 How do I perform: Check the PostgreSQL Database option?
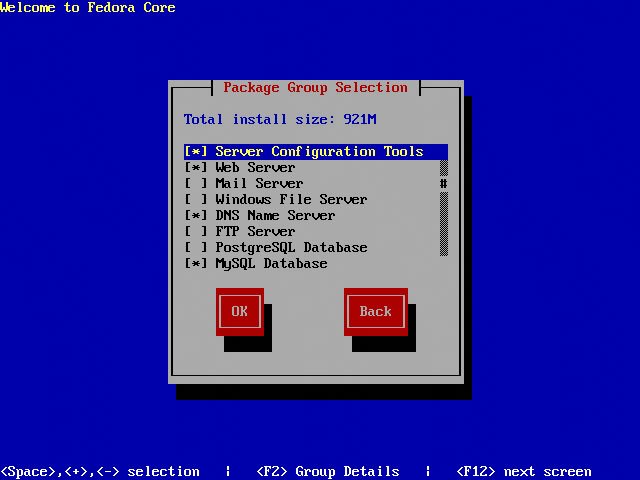click(196, 247)
